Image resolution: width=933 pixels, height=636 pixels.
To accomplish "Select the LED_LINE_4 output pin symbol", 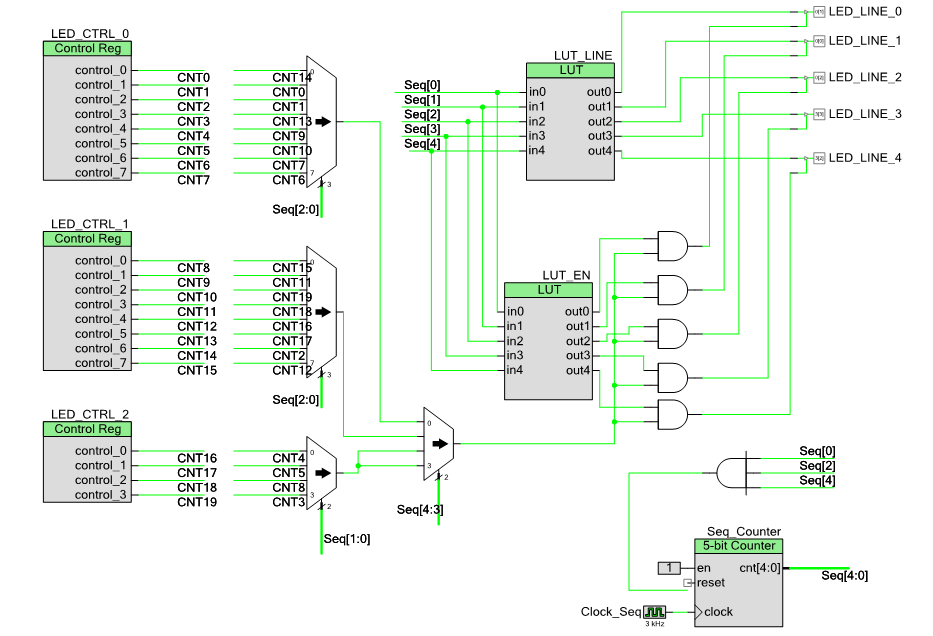I will click(x=819, y=158).
